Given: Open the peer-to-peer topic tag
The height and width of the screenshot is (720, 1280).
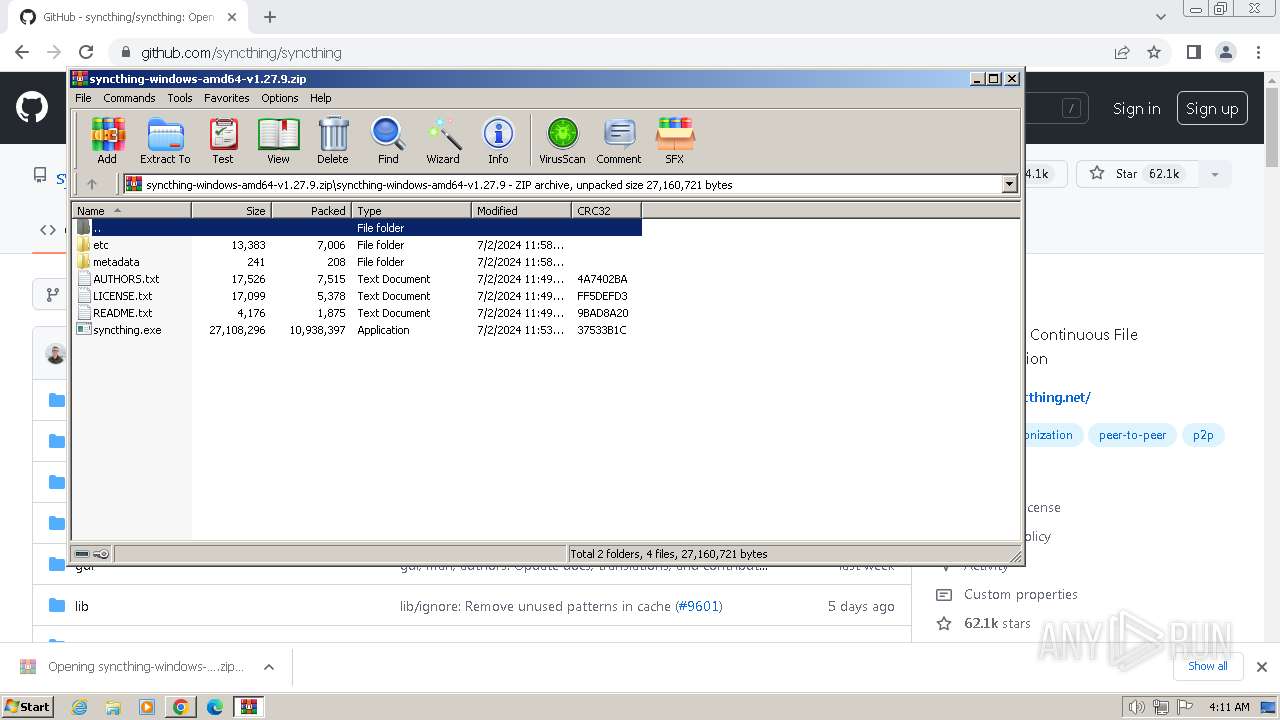Looking at the screenshot, I should coord(1132,435).
